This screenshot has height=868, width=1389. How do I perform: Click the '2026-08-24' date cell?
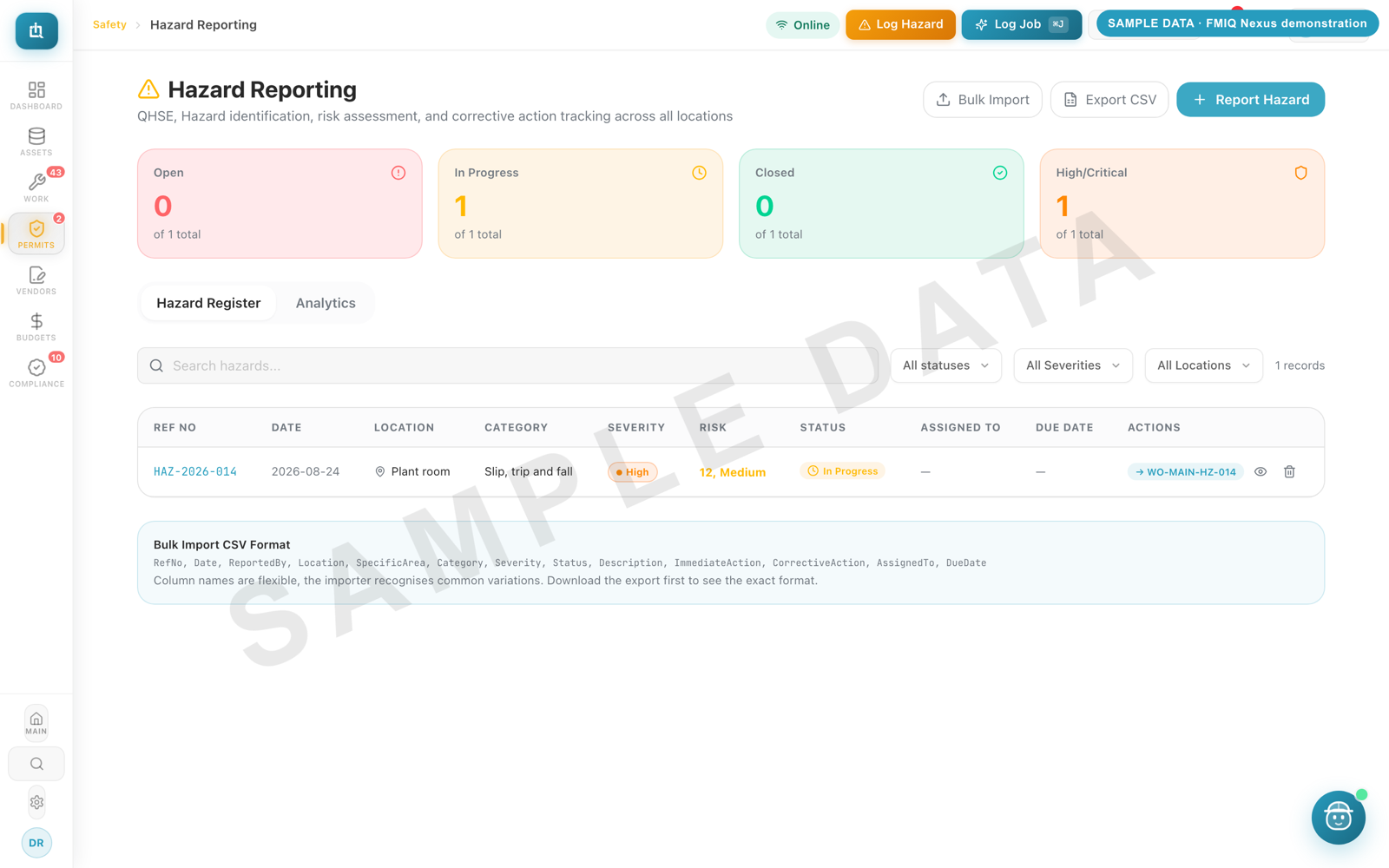coord(306,472)
